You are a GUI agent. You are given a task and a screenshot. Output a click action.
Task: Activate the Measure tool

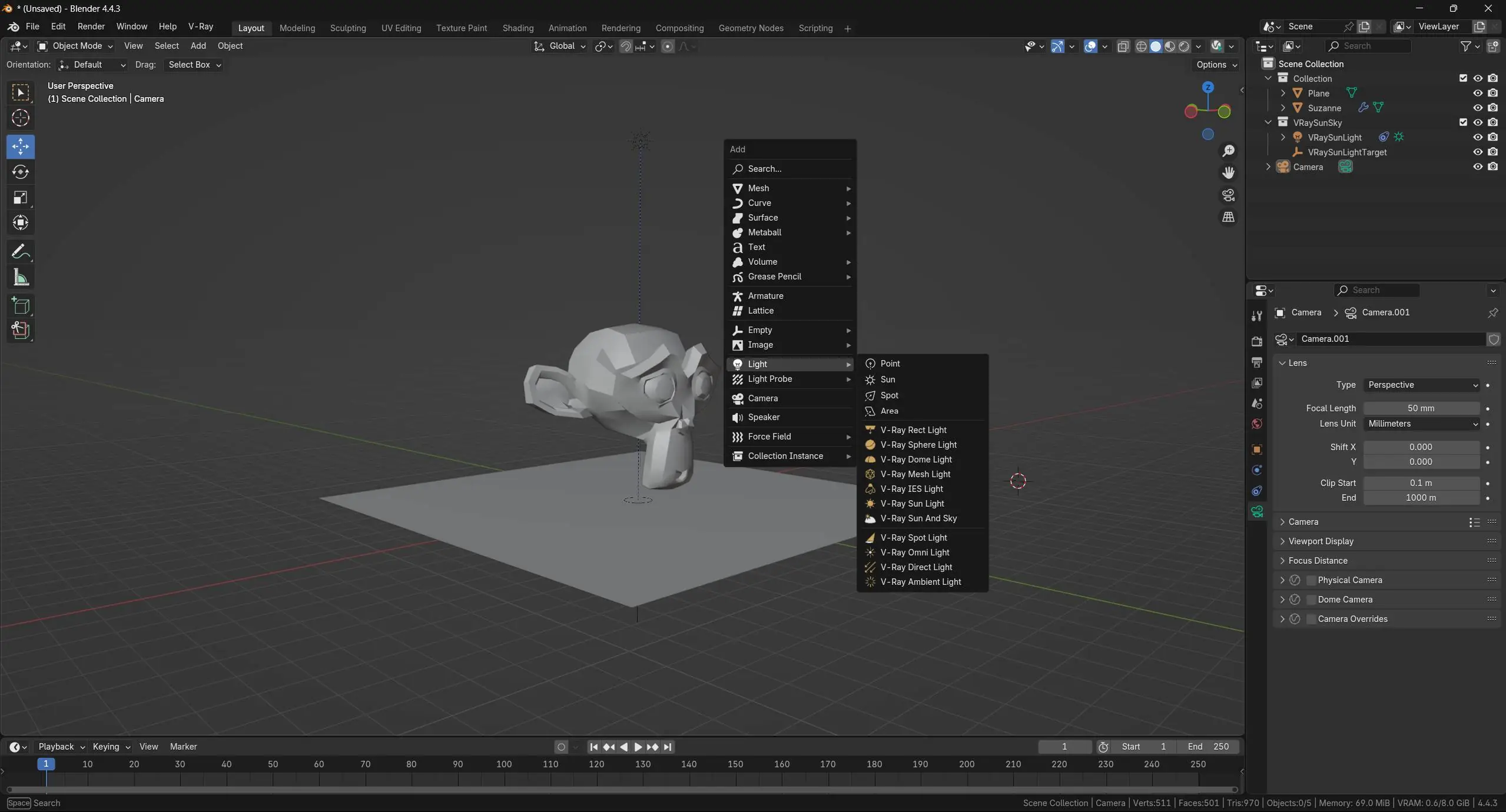coord(21,278)
